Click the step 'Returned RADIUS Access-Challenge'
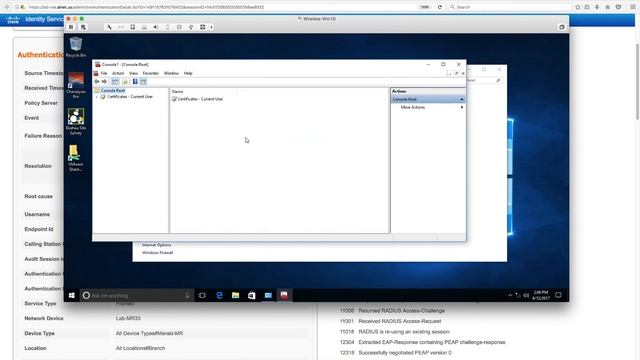The height and width of the screenshot is (360, 640). point(402,311)
